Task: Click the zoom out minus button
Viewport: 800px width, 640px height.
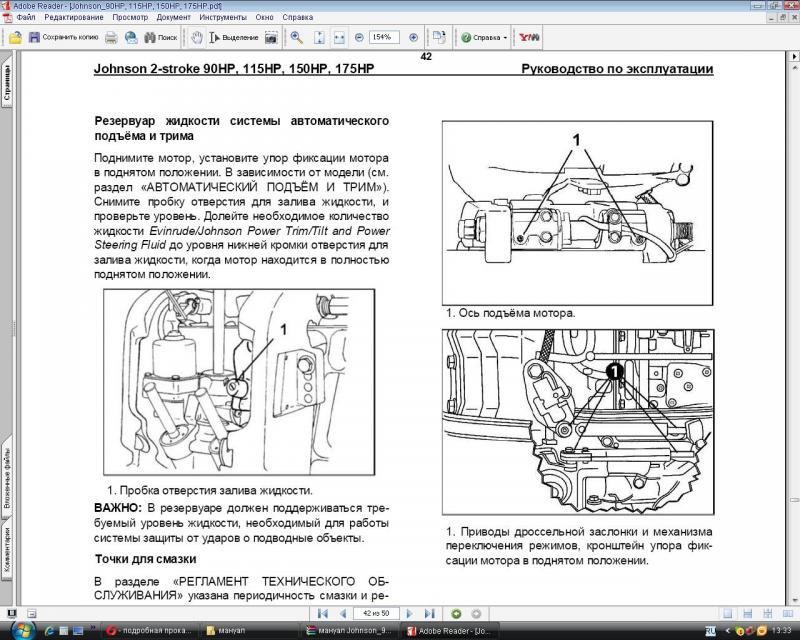Action: coord(360,37)
